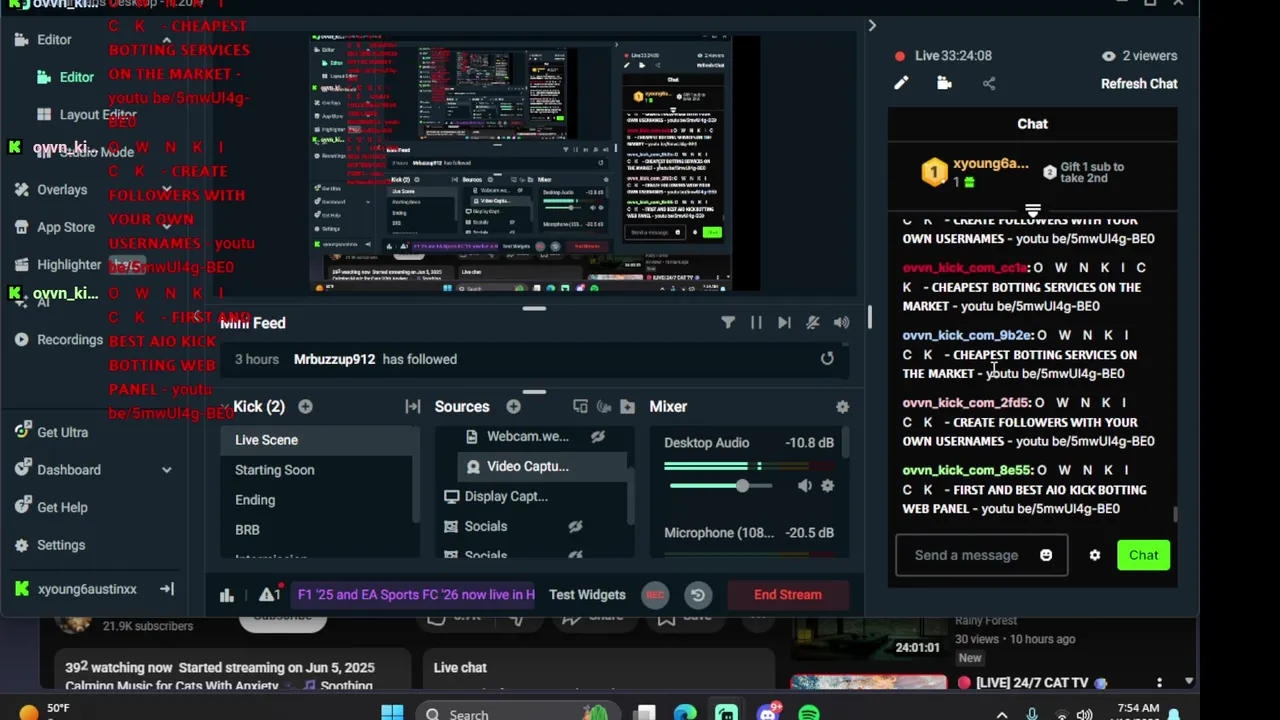
Task: Open the Chat tab header
Action: (1032, 124)
